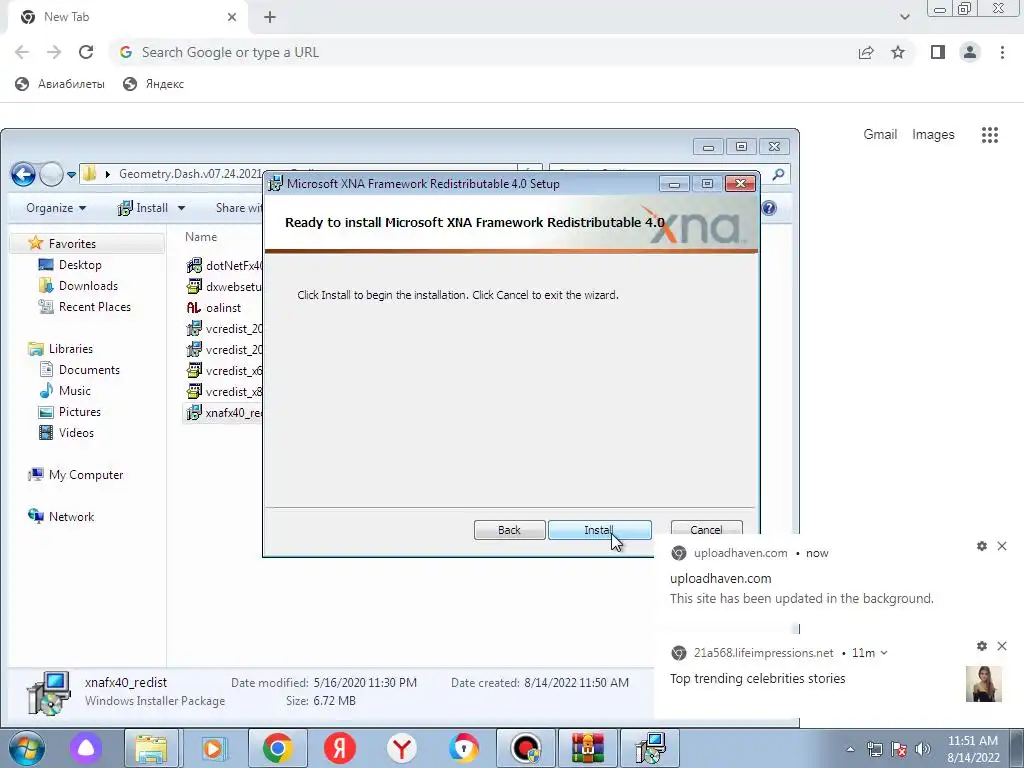Click Install in the XNA setup dialog
The image size is (1024, 768).
[x=600, y=530]
